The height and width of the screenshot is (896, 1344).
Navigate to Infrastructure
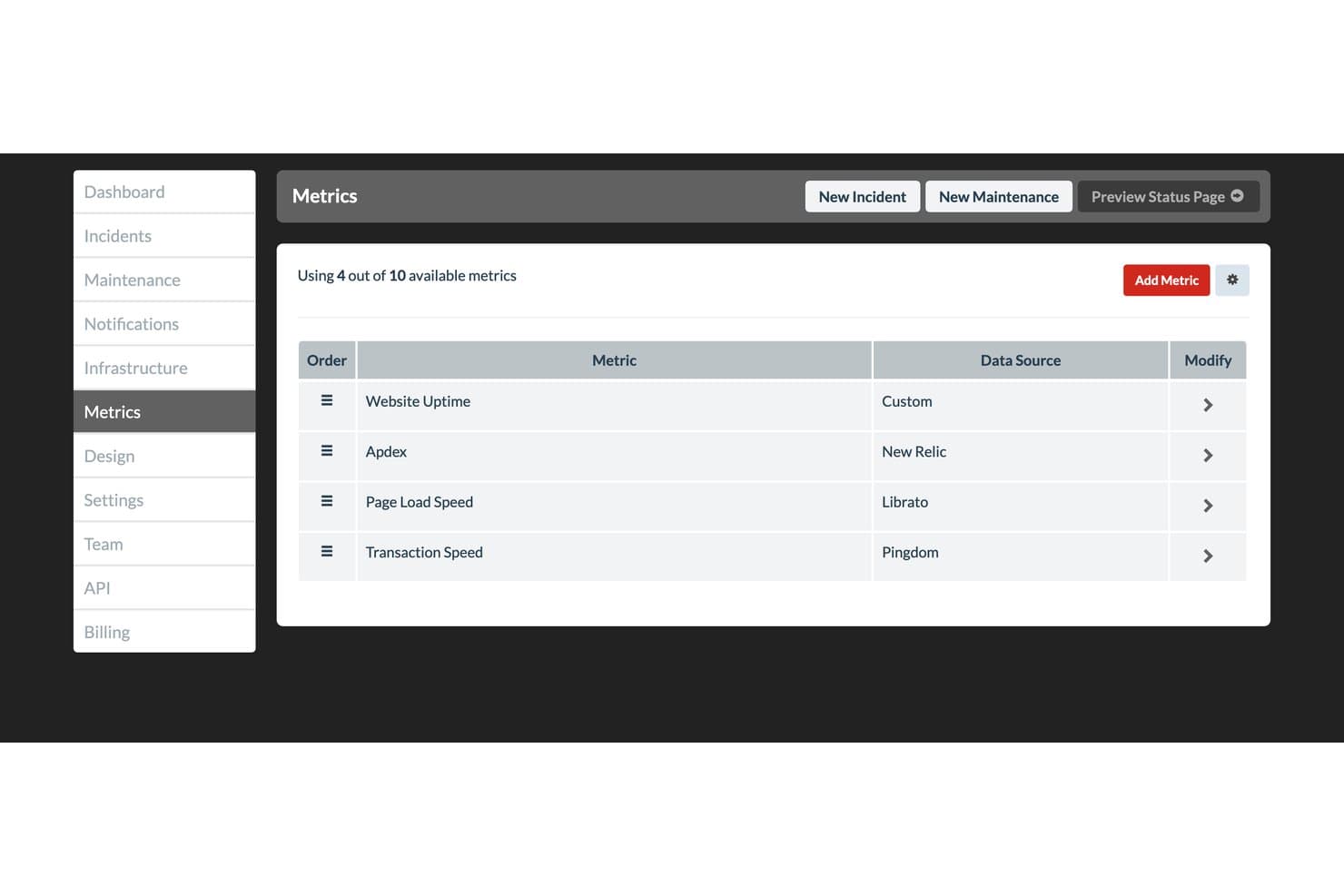[x=164, y=368]
